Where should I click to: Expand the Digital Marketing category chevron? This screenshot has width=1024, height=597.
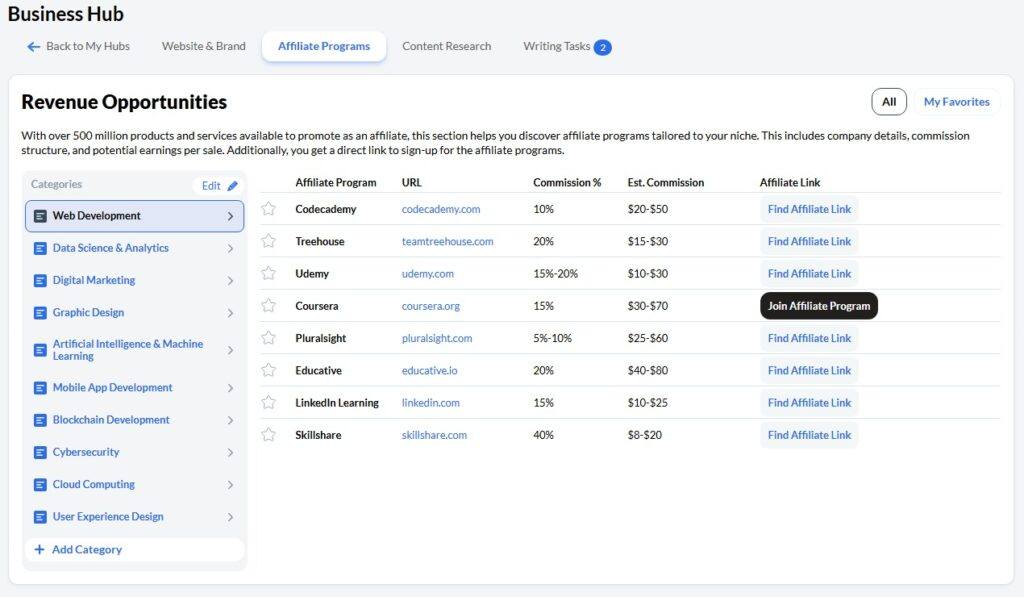click(230, 281)
